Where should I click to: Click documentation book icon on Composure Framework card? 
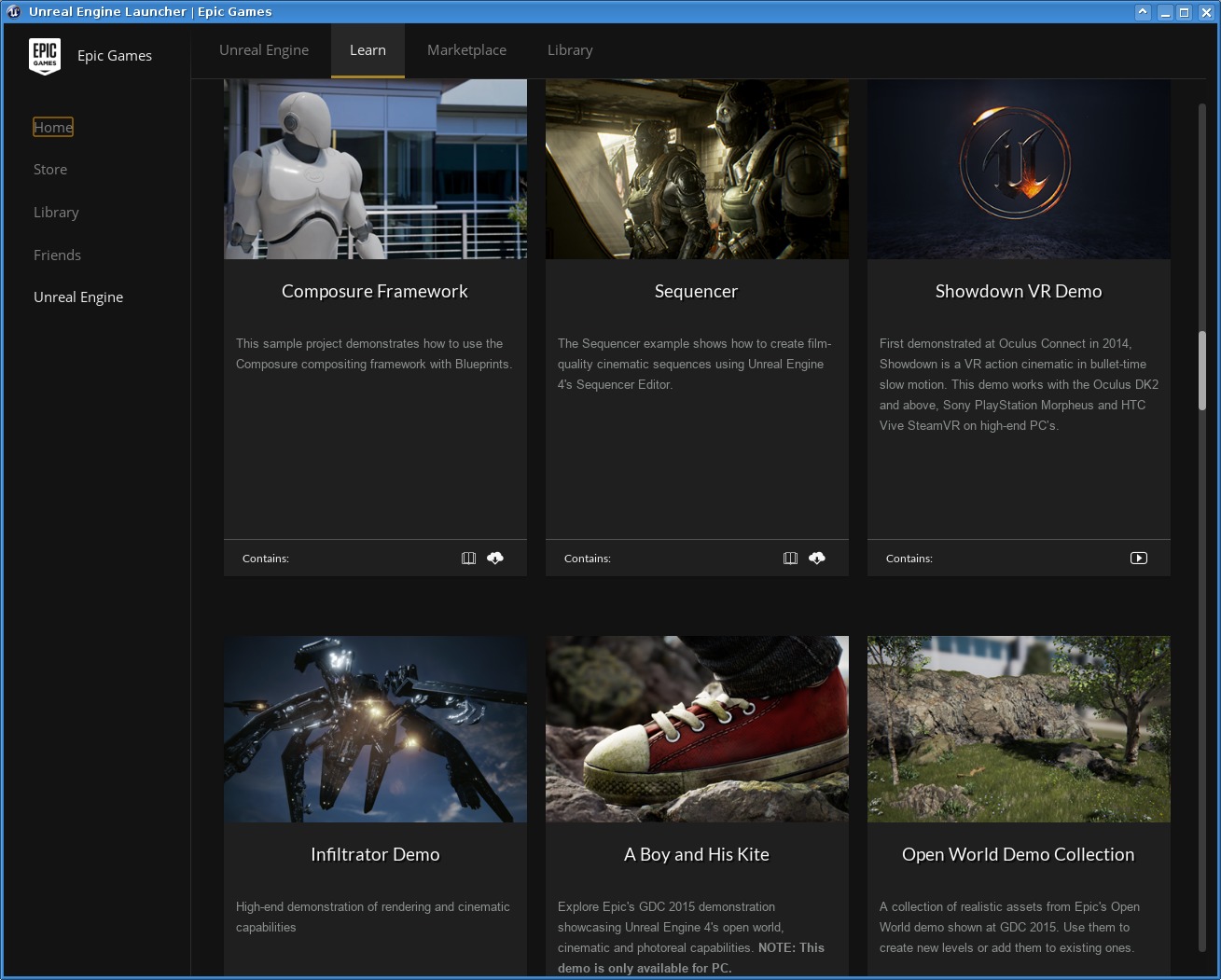tap(468, 558)
